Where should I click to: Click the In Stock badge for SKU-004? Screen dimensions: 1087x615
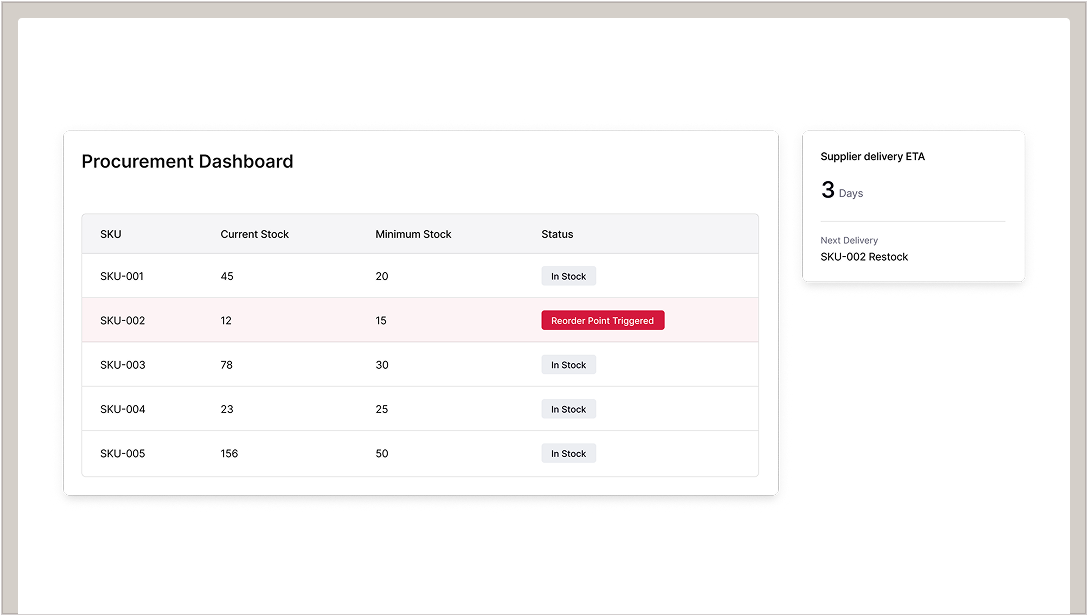point(568,409)
